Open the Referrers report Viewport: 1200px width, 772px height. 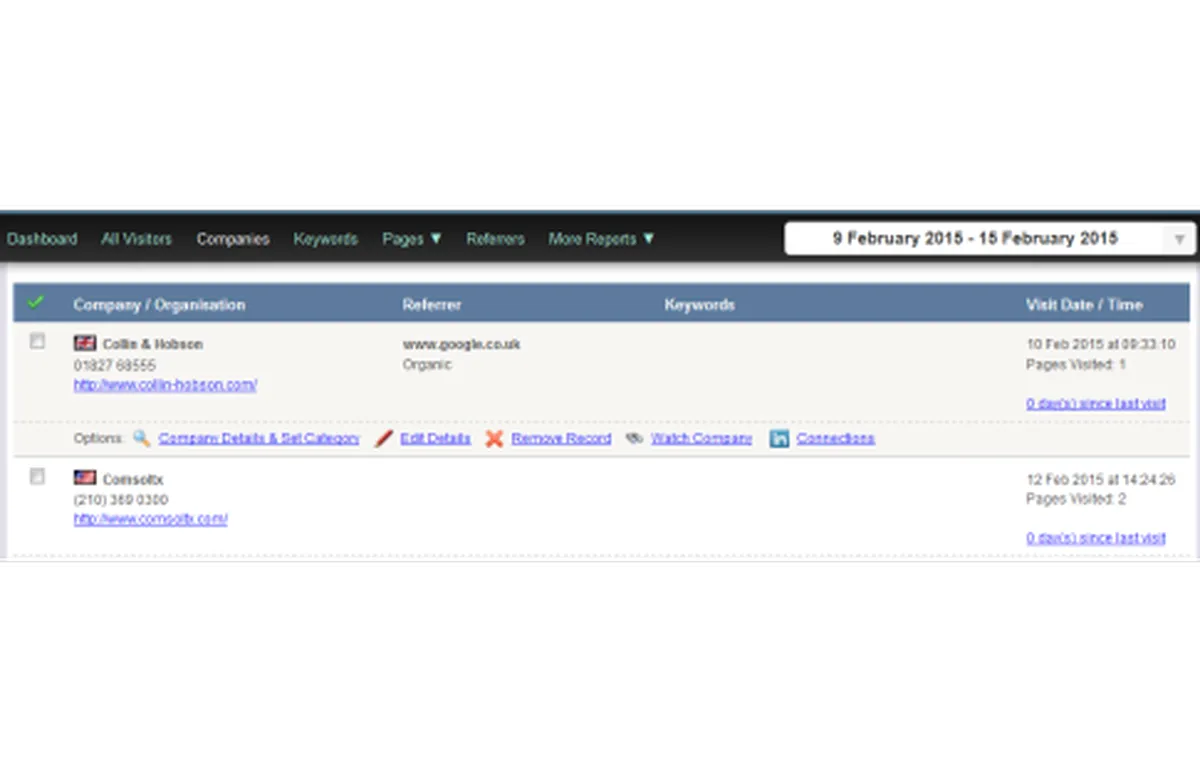click(495, 239)
